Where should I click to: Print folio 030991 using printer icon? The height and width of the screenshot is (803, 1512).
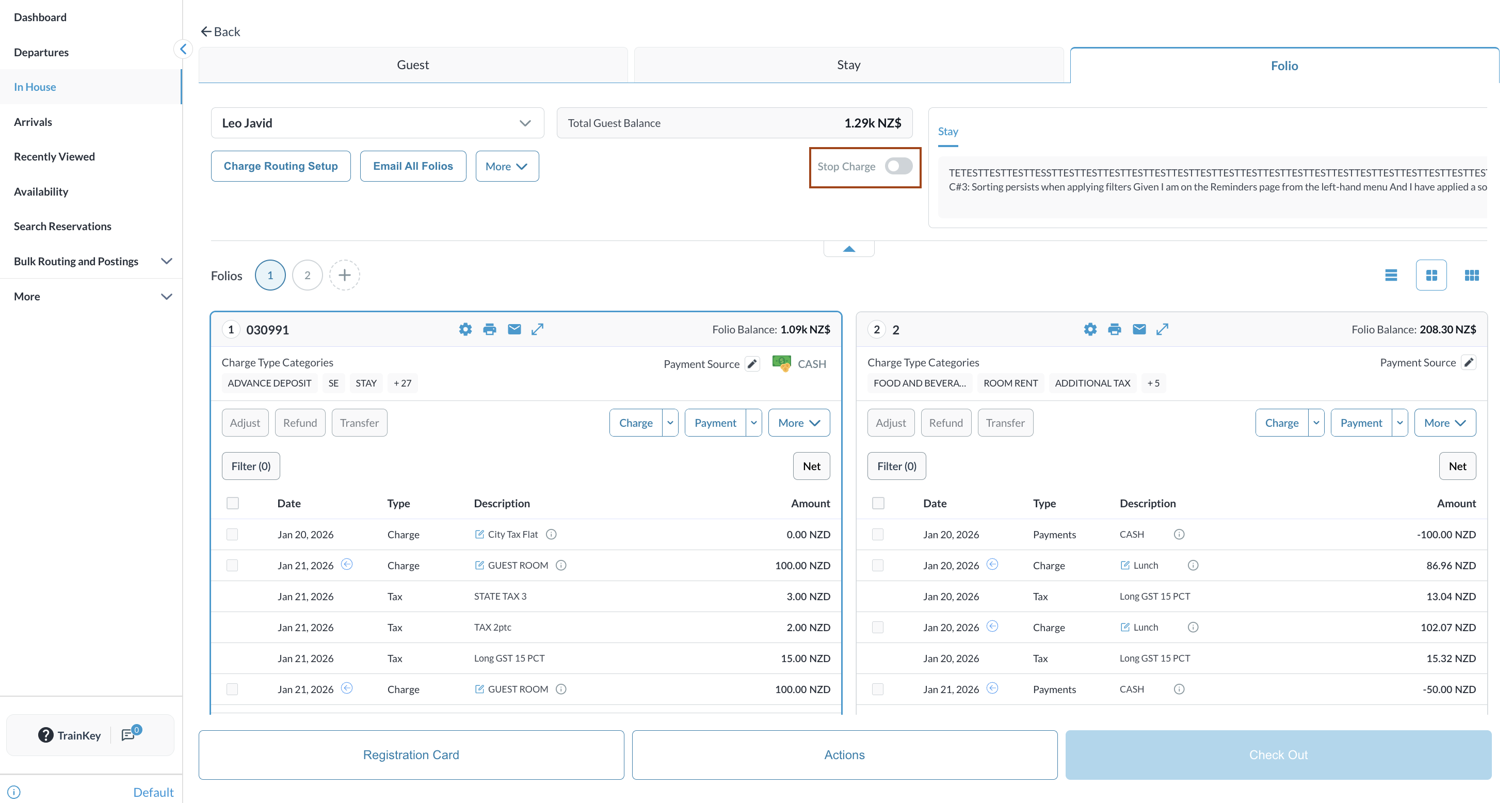(490, 329)
